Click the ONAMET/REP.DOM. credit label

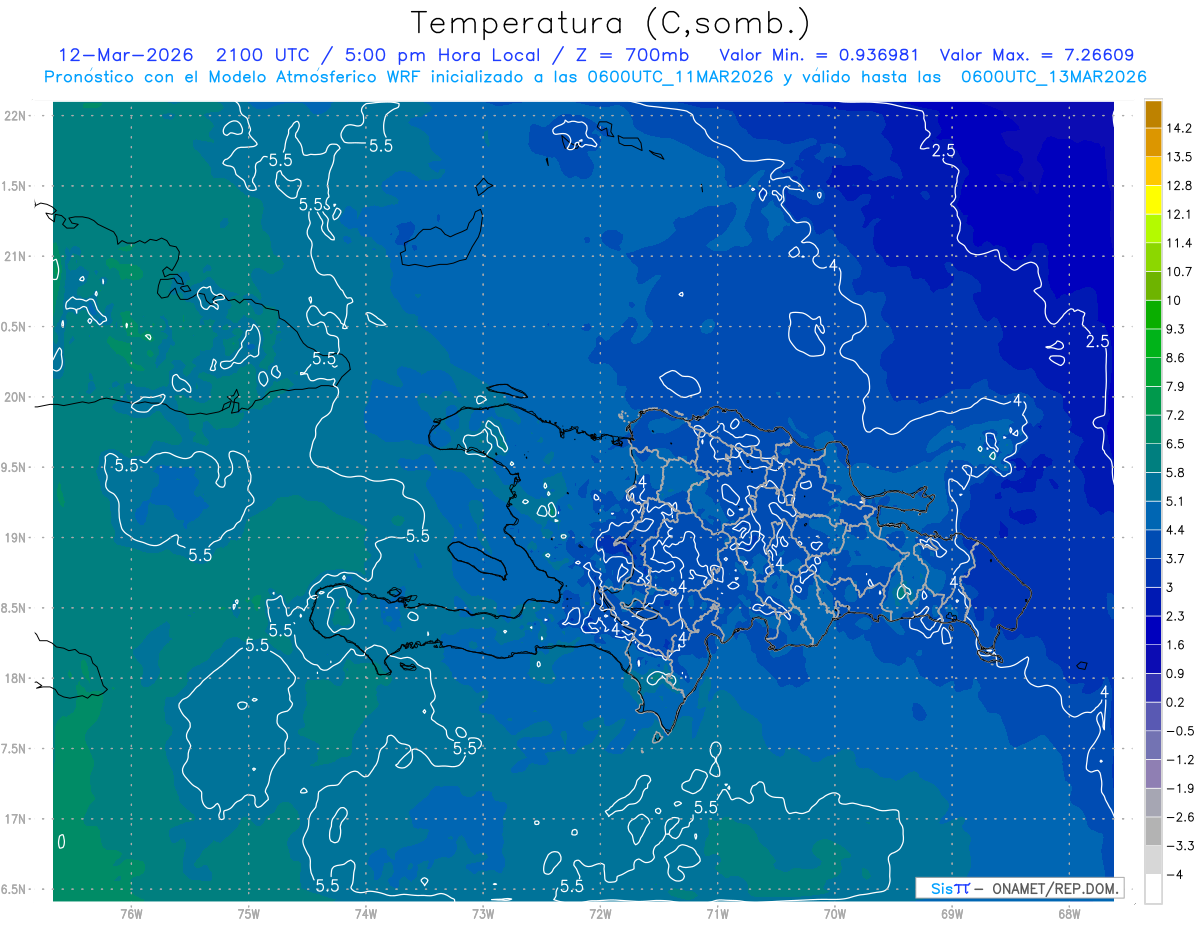[x=1055, y=888]
